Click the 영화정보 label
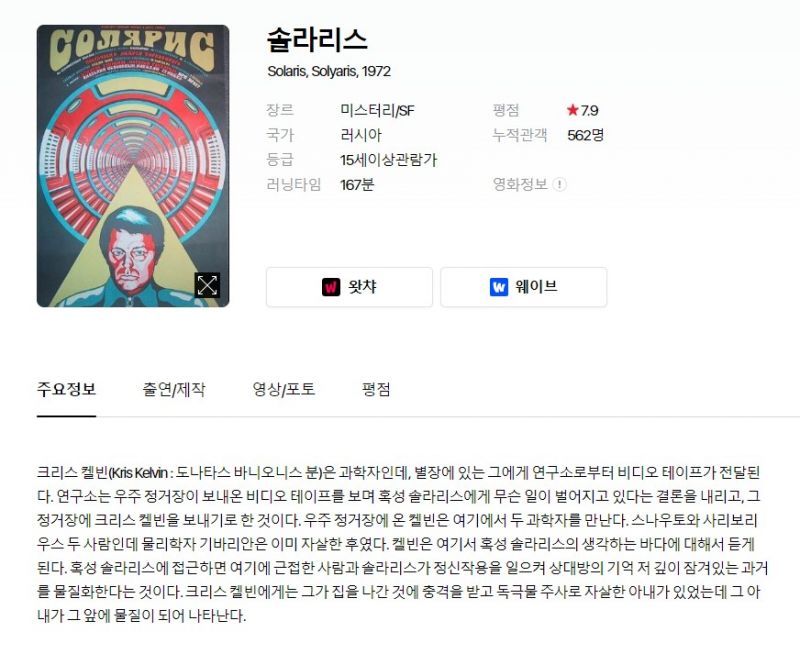The height and width of the screenshot is (654, 800). point(520,184)
